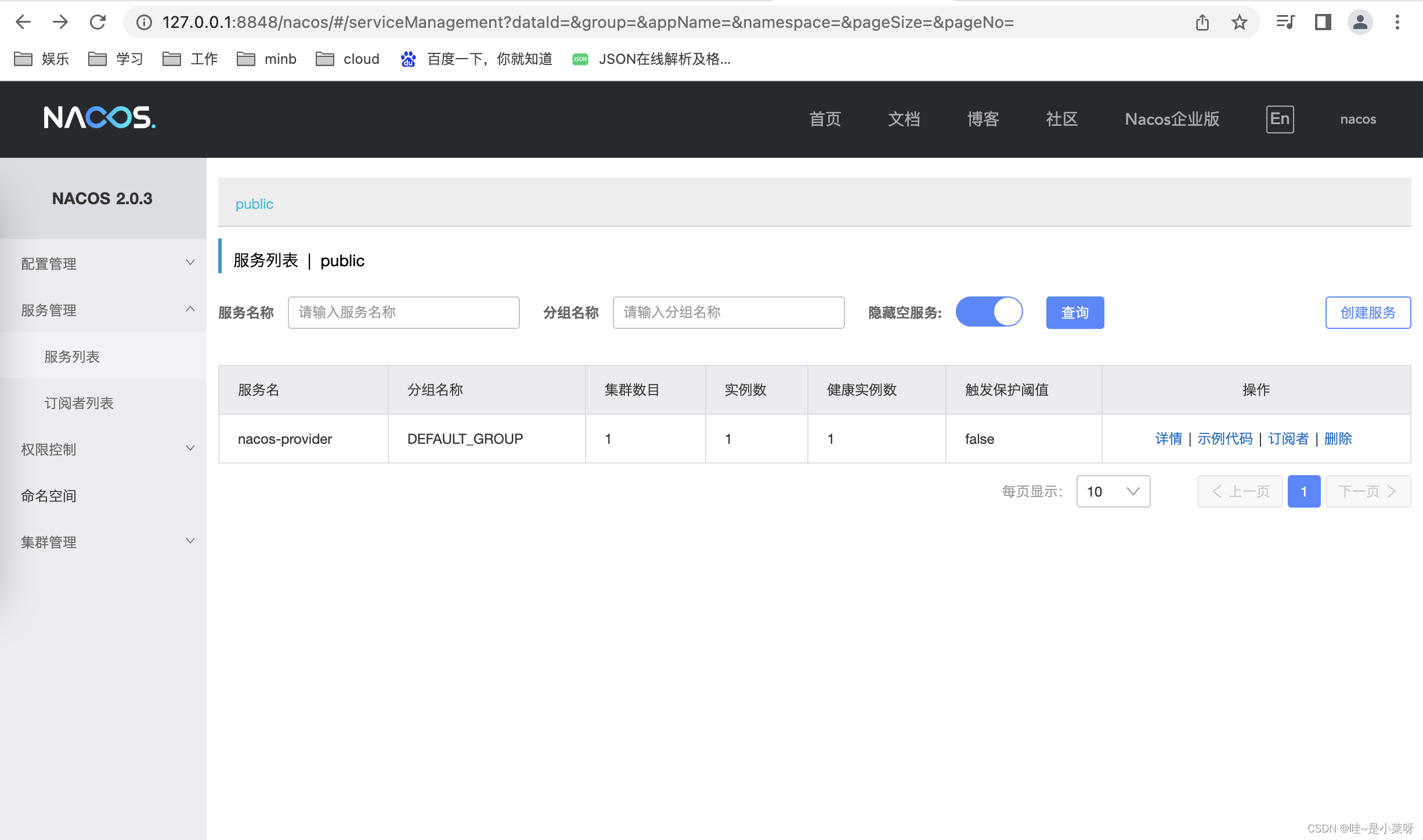The width and height of the screenshot is (1423, 840).
Task: Open 文档 in top navigation
Action: click(x=904, y=119)
